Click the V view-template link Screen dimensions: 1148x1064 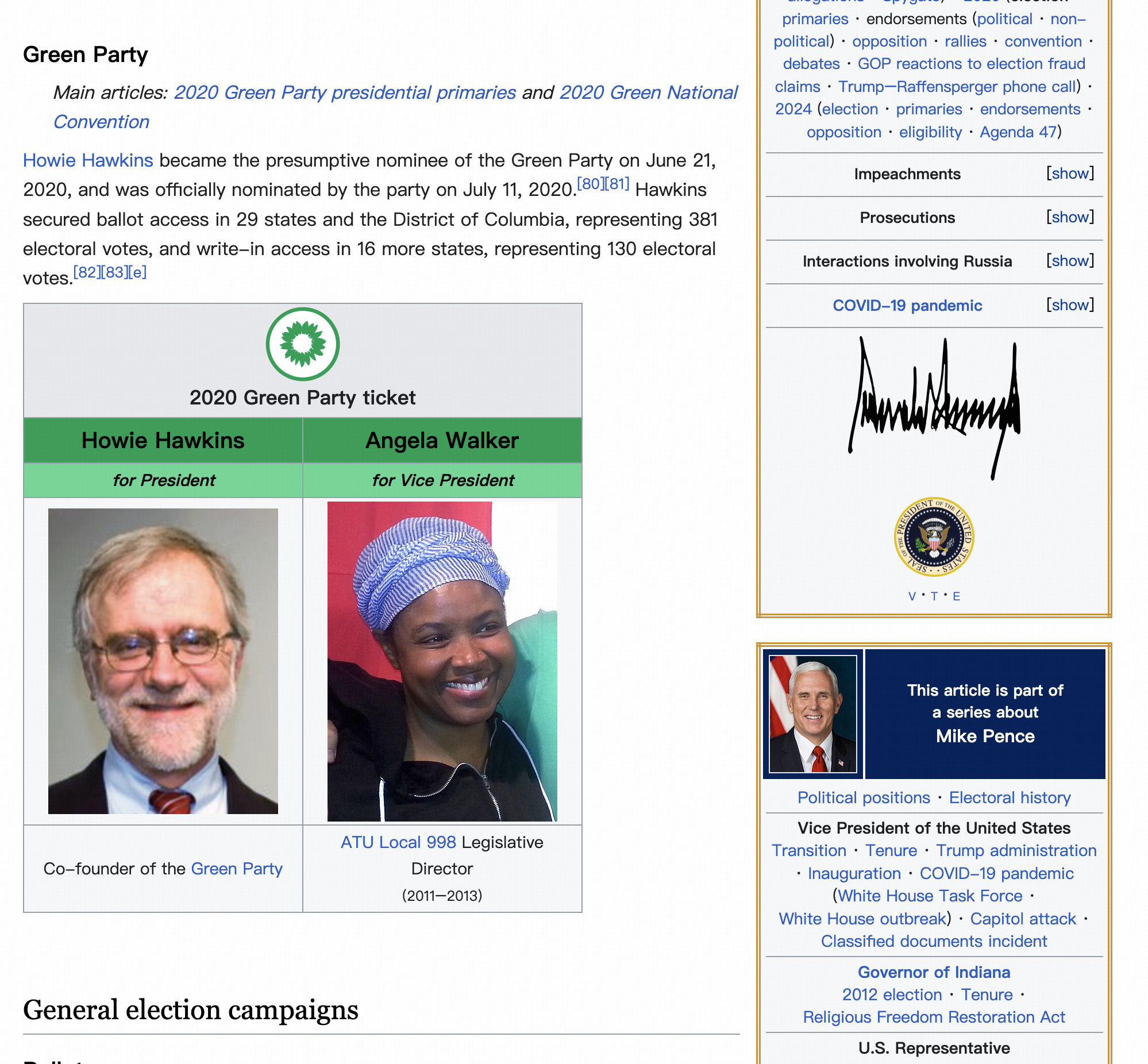(911, 596)
